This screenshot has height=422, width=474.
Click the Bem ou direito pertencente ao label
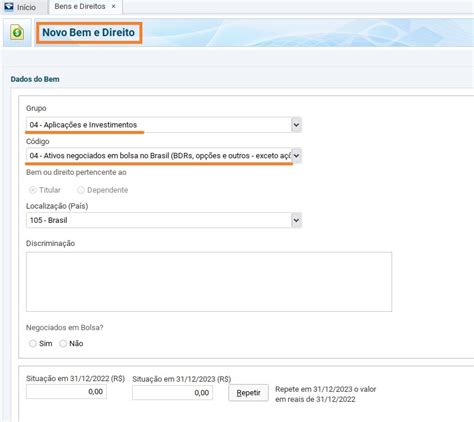pyautogui.click(x=76, y=172)
